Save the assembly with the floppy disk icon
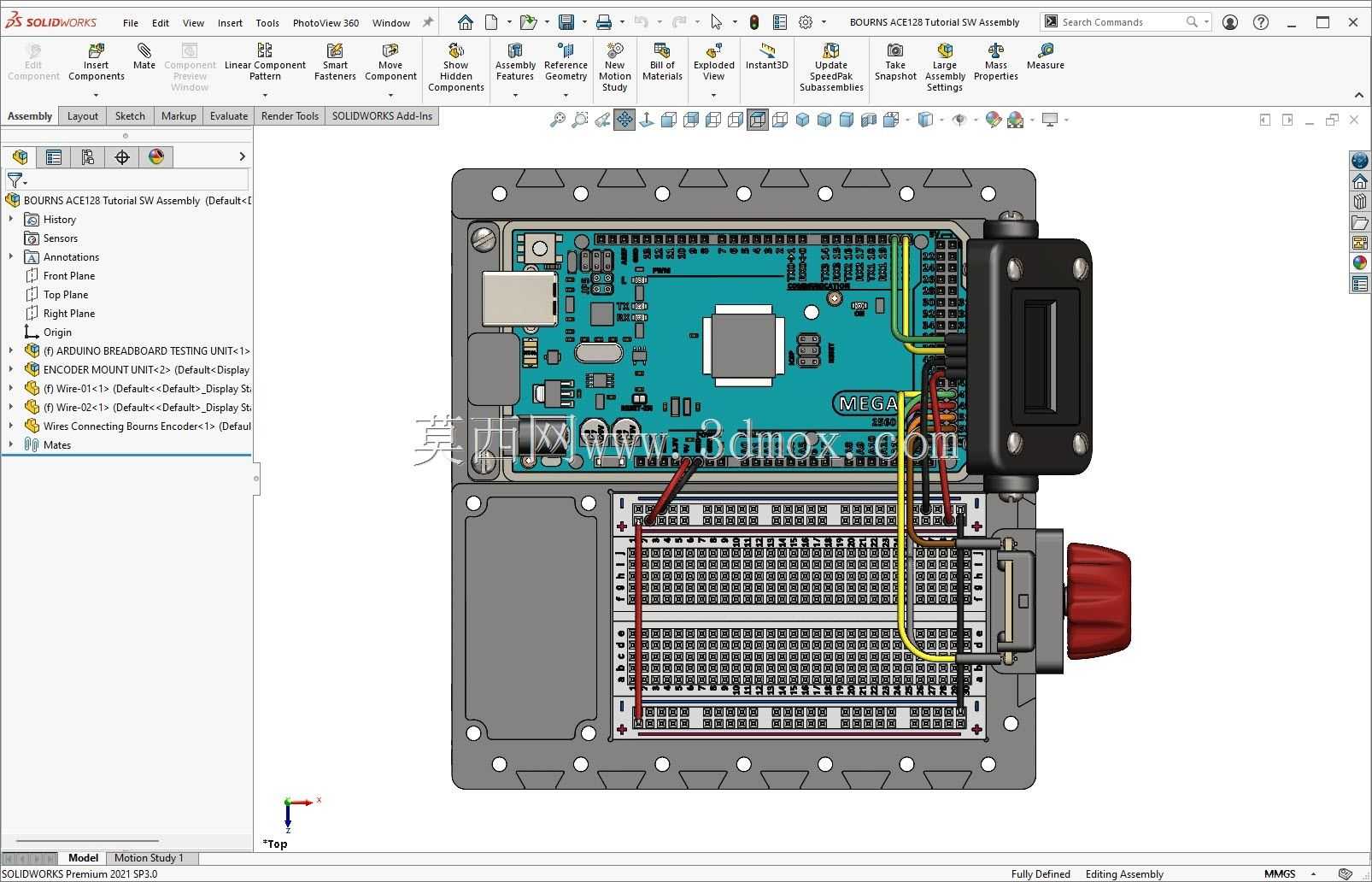The image size is (1372, 882). tap(566, 22)
